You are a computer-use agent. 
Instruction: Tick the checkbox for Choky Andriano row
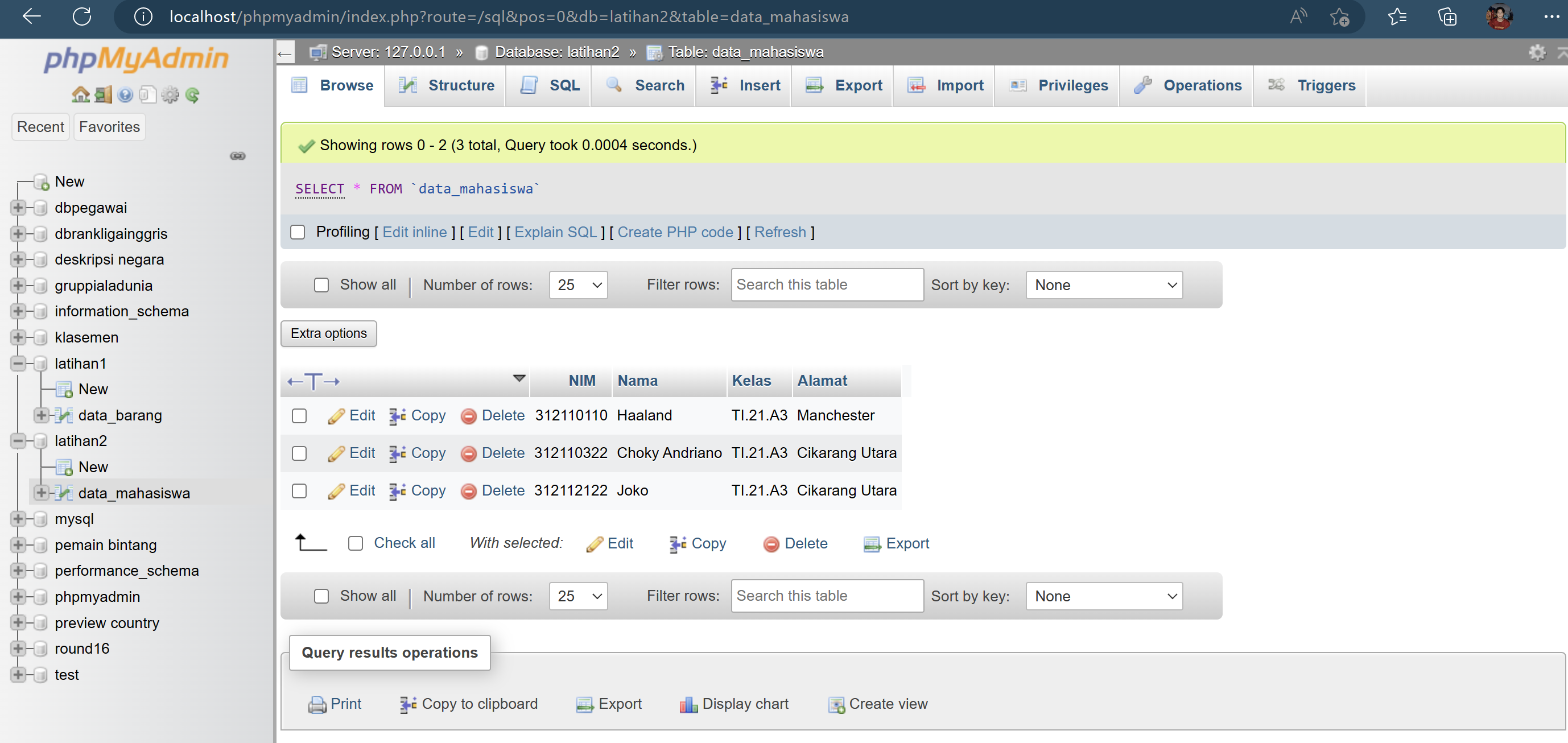[x=299, y=453]
